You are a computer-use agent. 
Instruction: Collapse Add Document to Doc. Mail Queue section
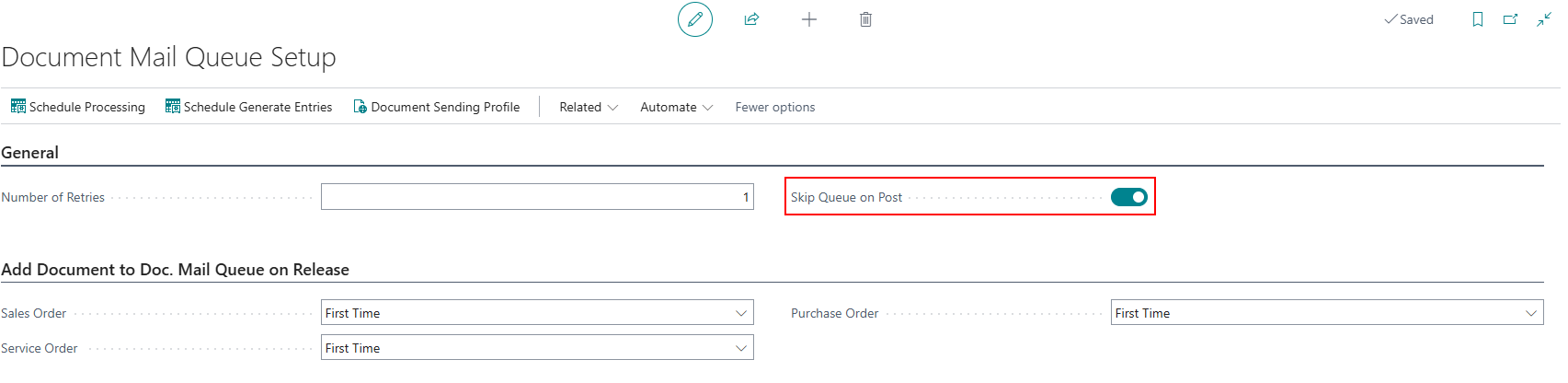click(x=176, y=270)
